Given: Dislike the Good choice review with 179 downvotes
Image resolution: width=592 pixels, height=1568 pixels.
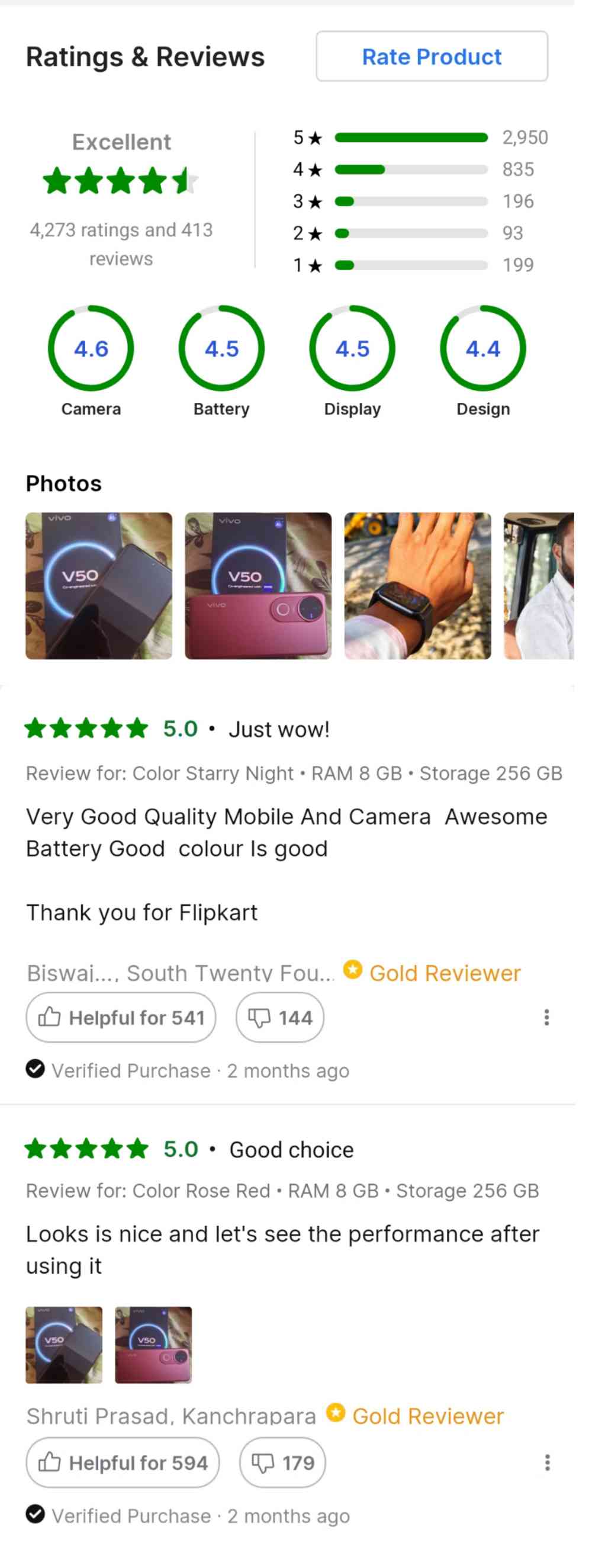Looking at the screenshot, I should tap(283, 1462).
